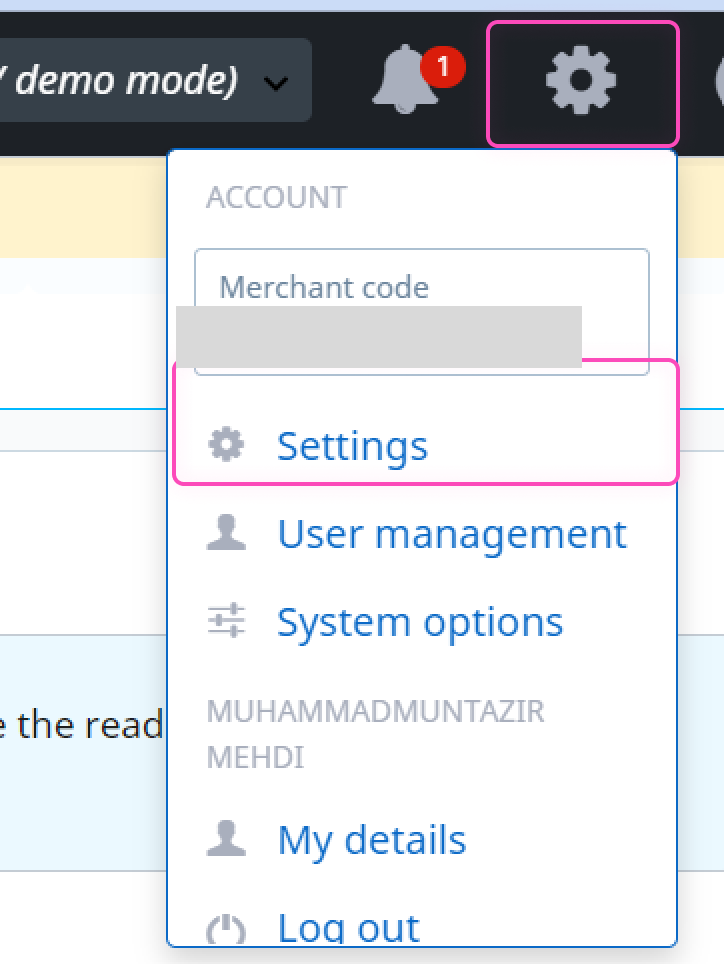Select the grayed-out merchant code value

pos(380,335)
